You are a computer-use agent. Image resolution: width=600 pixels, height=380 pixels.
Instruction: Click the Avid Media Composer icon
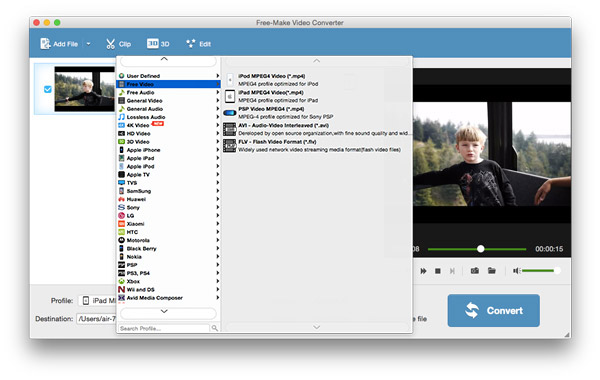pyautogui.click(x=121, y=298)
